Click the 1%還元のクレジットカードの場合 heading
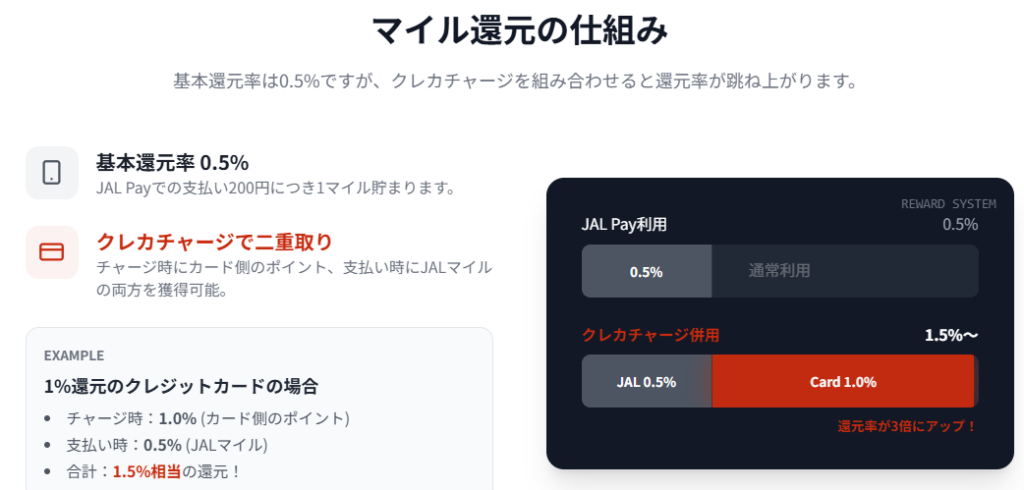This screenshot has height=490, width=1024. [181, 386]
